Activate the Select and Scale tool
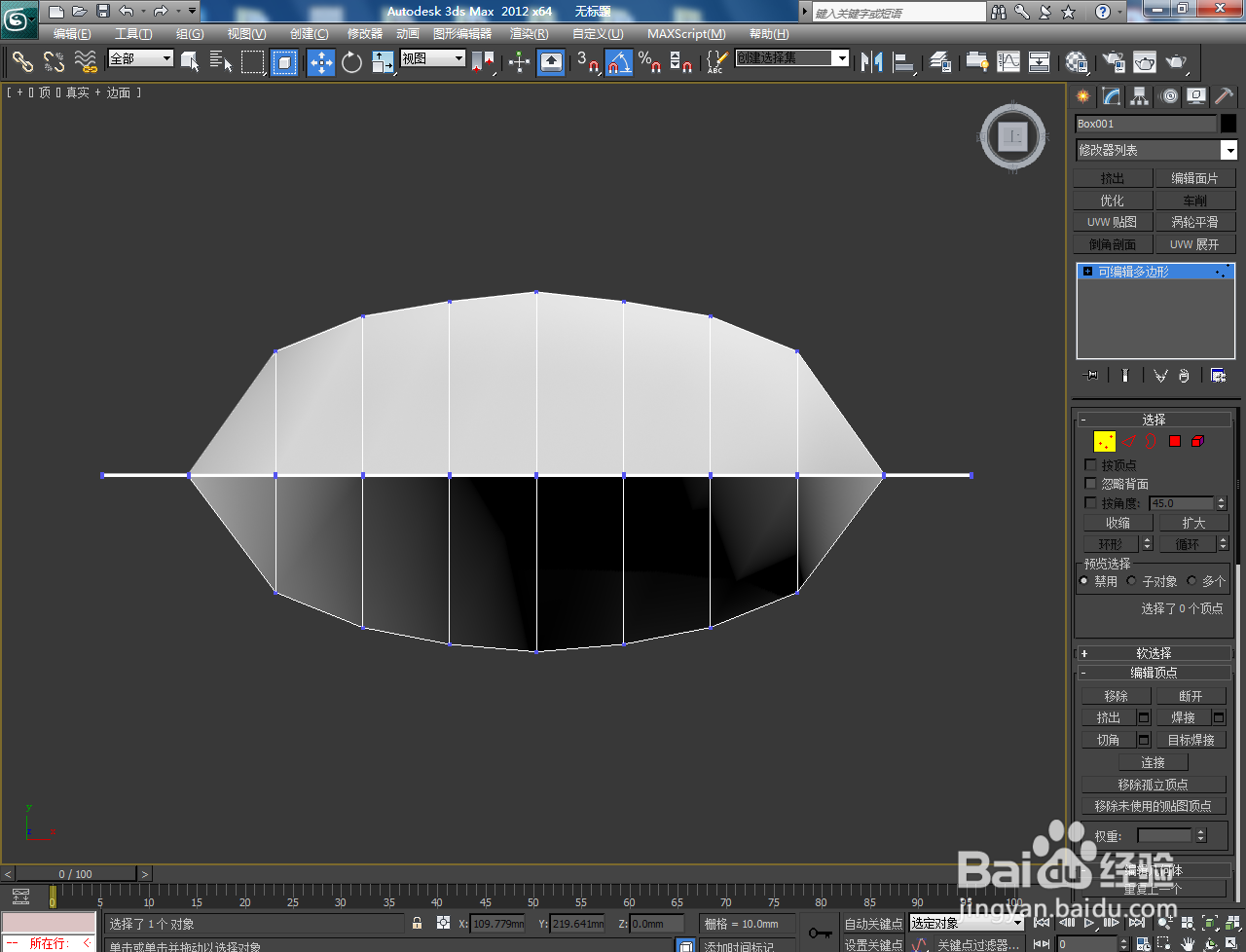 click(384, 61)
